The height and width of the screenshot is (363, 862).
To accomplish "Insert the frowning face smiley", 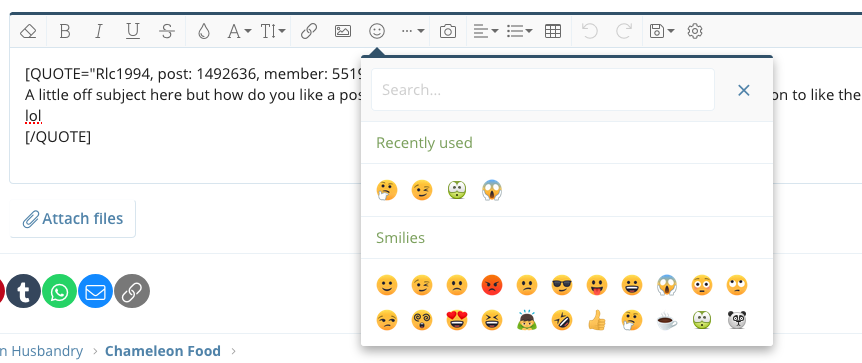I will click(x=457, y=285).
